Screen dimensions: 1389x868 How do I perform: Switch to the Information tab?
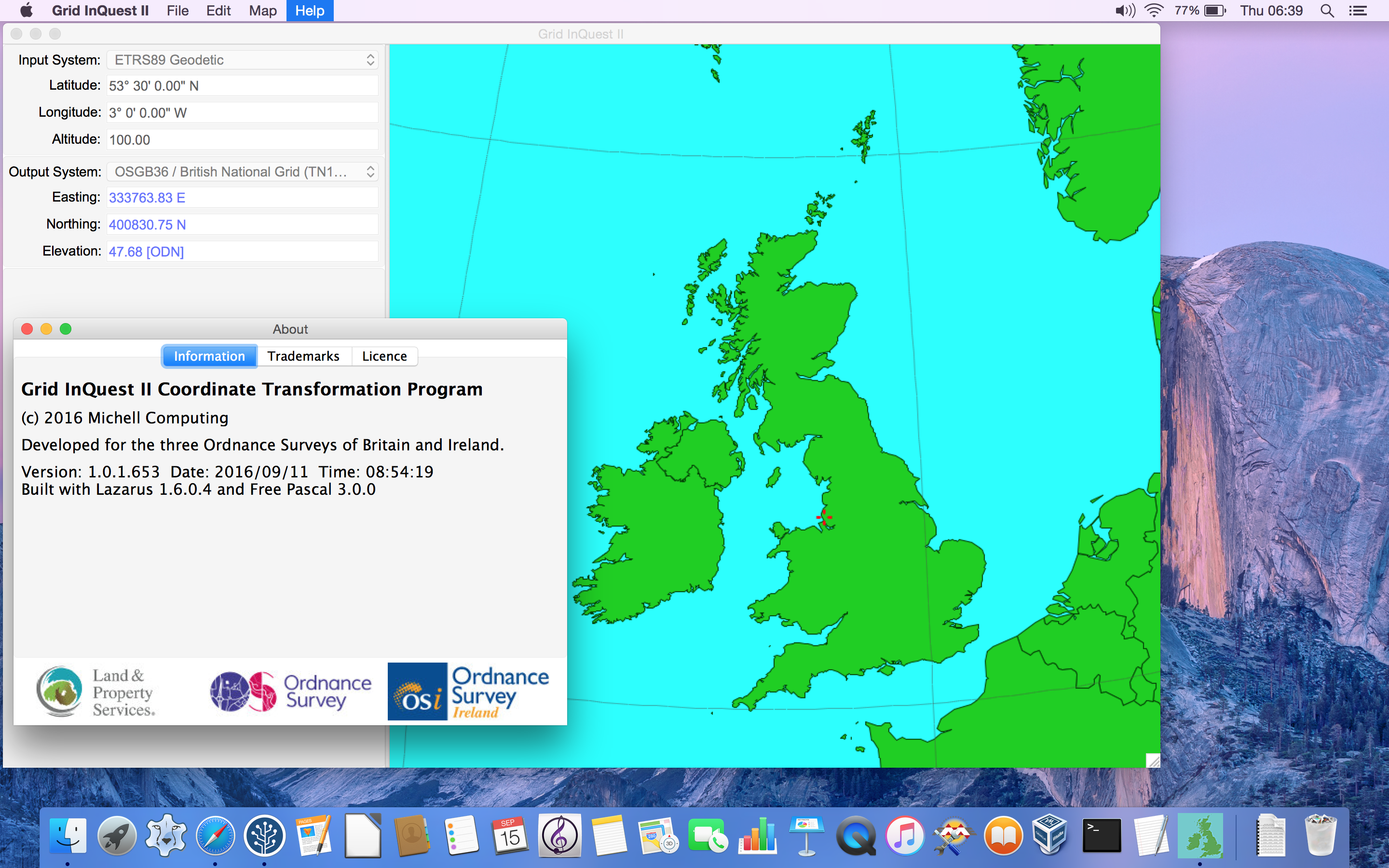pos(209,356)
